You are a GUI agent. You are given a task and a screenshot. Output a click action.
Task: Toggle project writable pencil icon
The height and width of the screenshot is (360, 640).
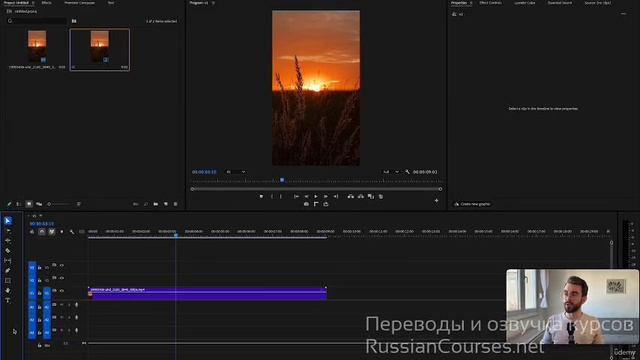click(9, 204)
